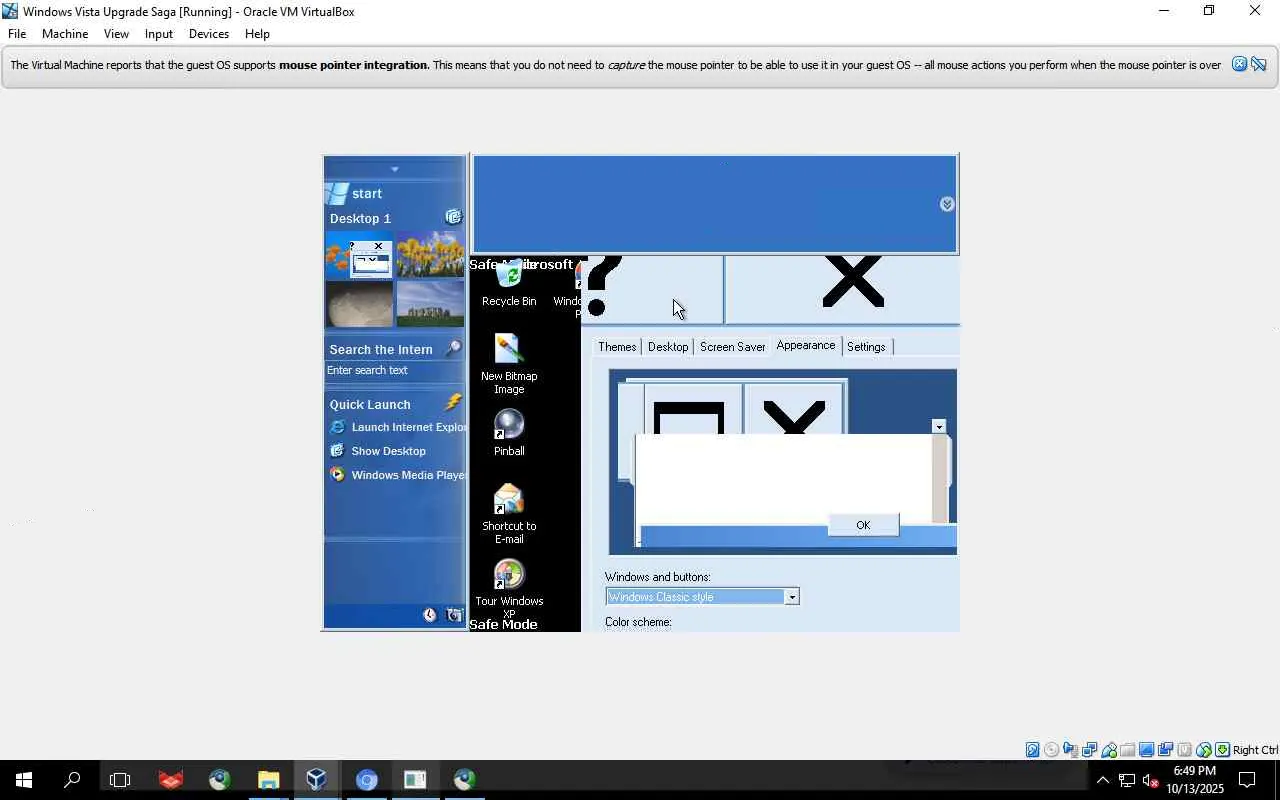Screen dimensions: 1280x800
Task: Click the VirtualBox keyboard capture indicator
Action: pyautogui.click(x=1222, y=750)
